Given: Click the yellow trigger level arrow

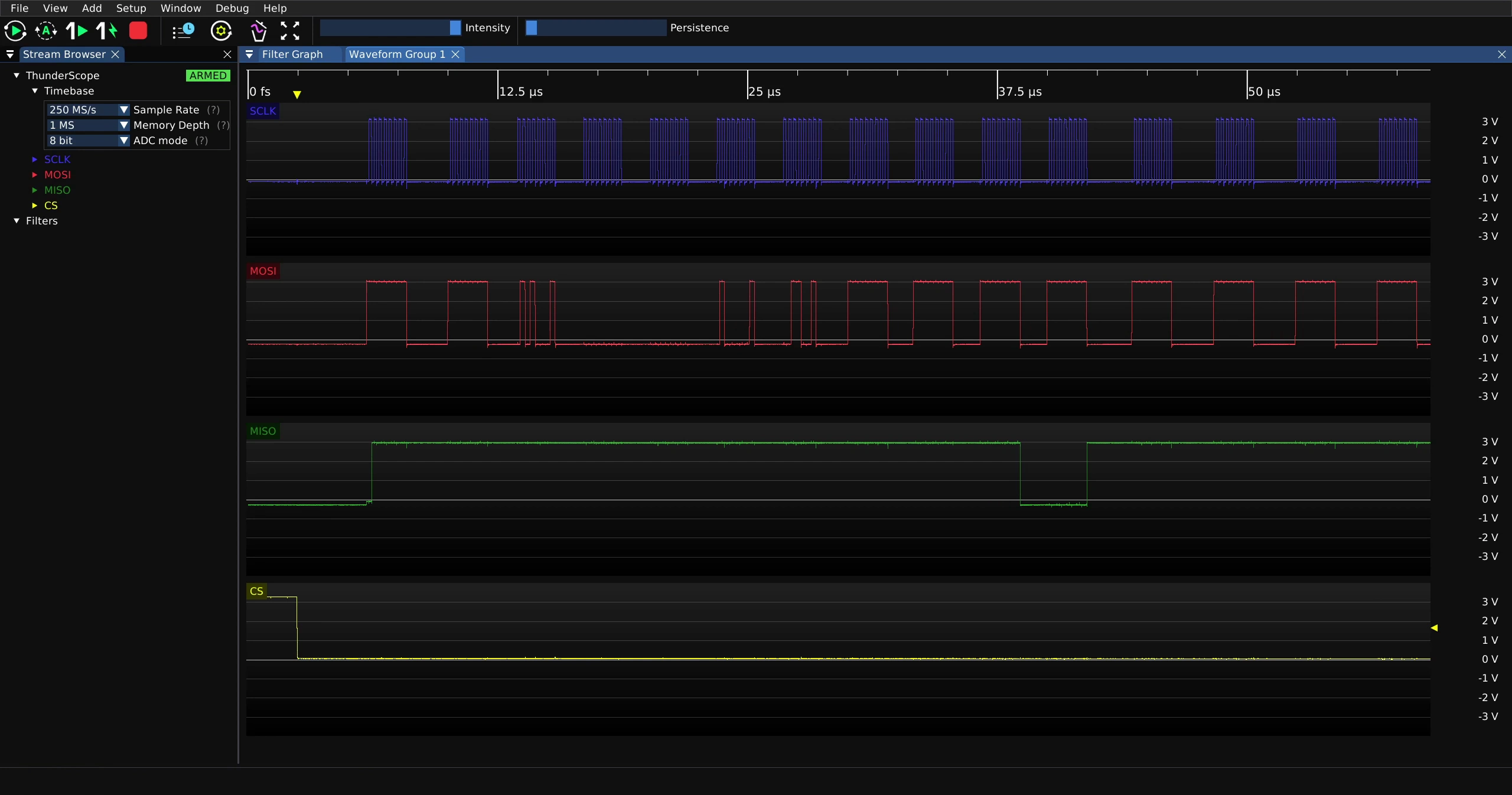Looking at the screenshot, I should tap(1434, 628).
